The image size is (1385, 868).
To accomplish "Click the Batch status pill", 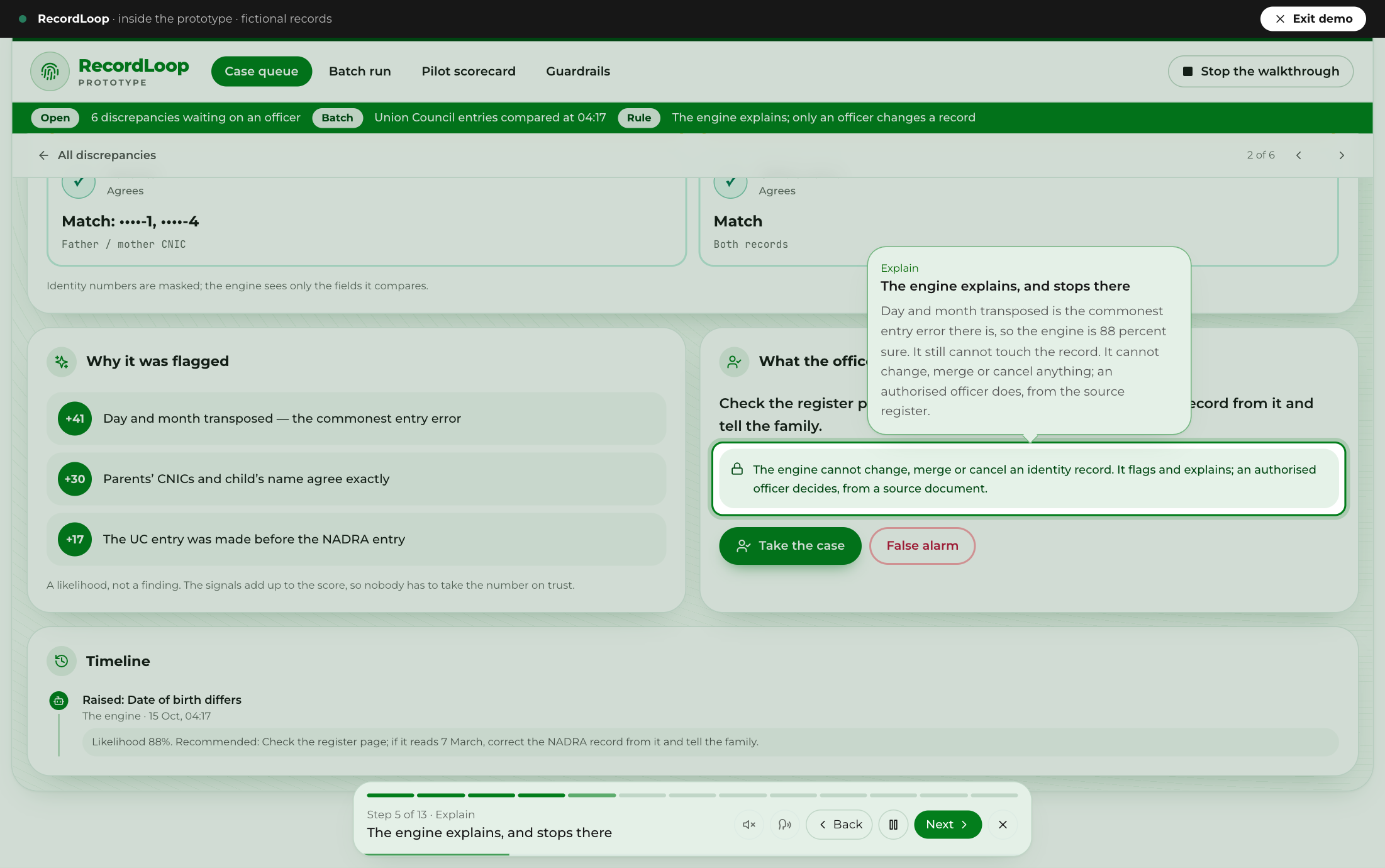I will (337, 118).
